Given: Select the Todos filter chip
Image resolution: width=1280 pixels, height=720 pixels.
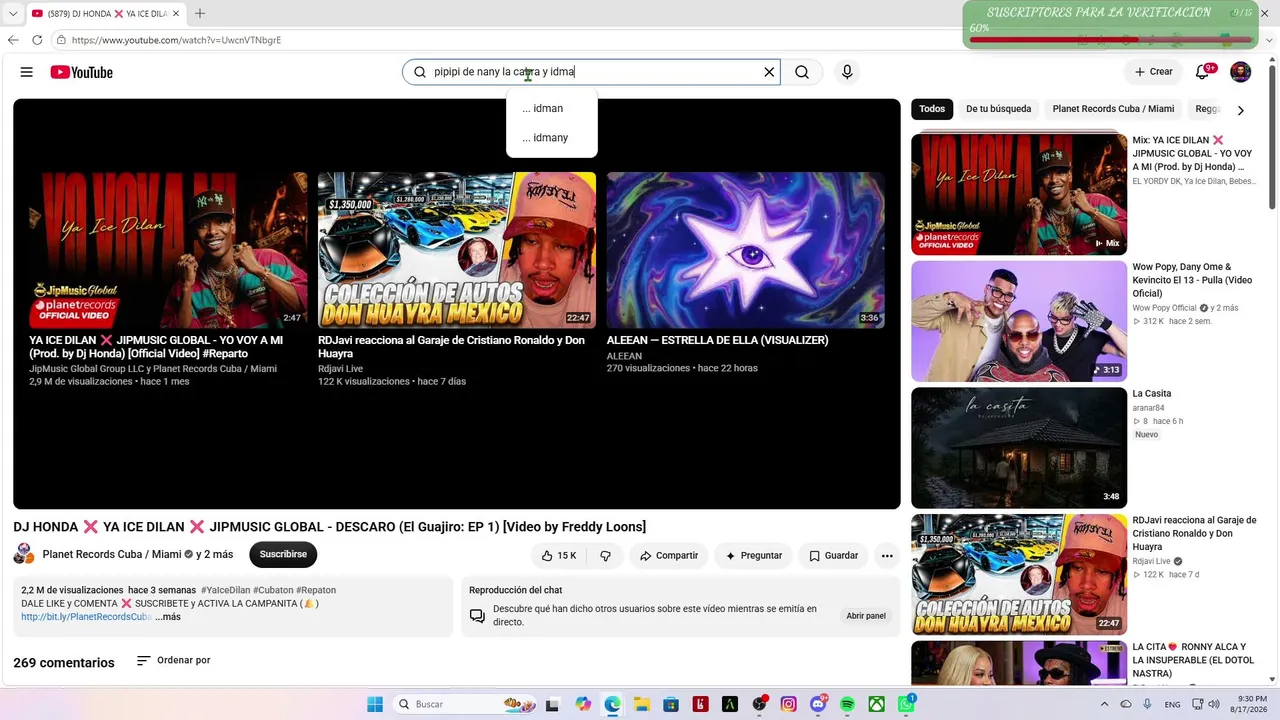Looking at the screenshot, I should 932,109.
